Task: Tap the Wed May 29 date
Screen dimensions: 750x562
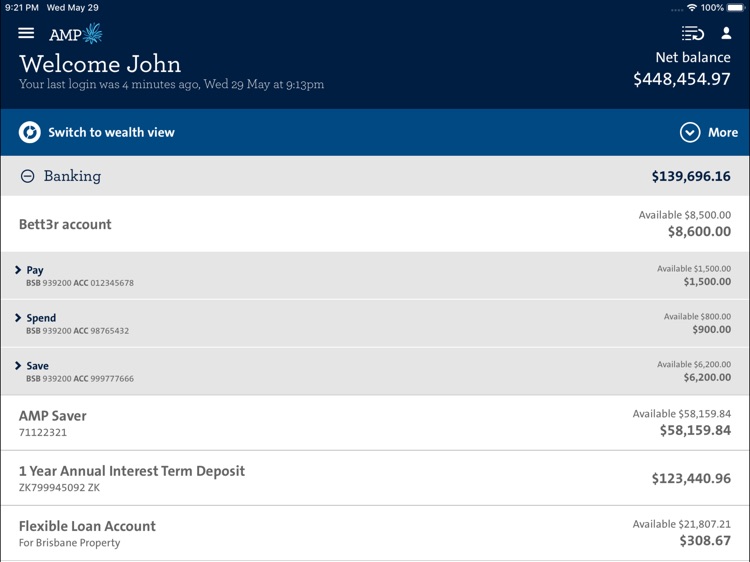Action: pos(72,8)
